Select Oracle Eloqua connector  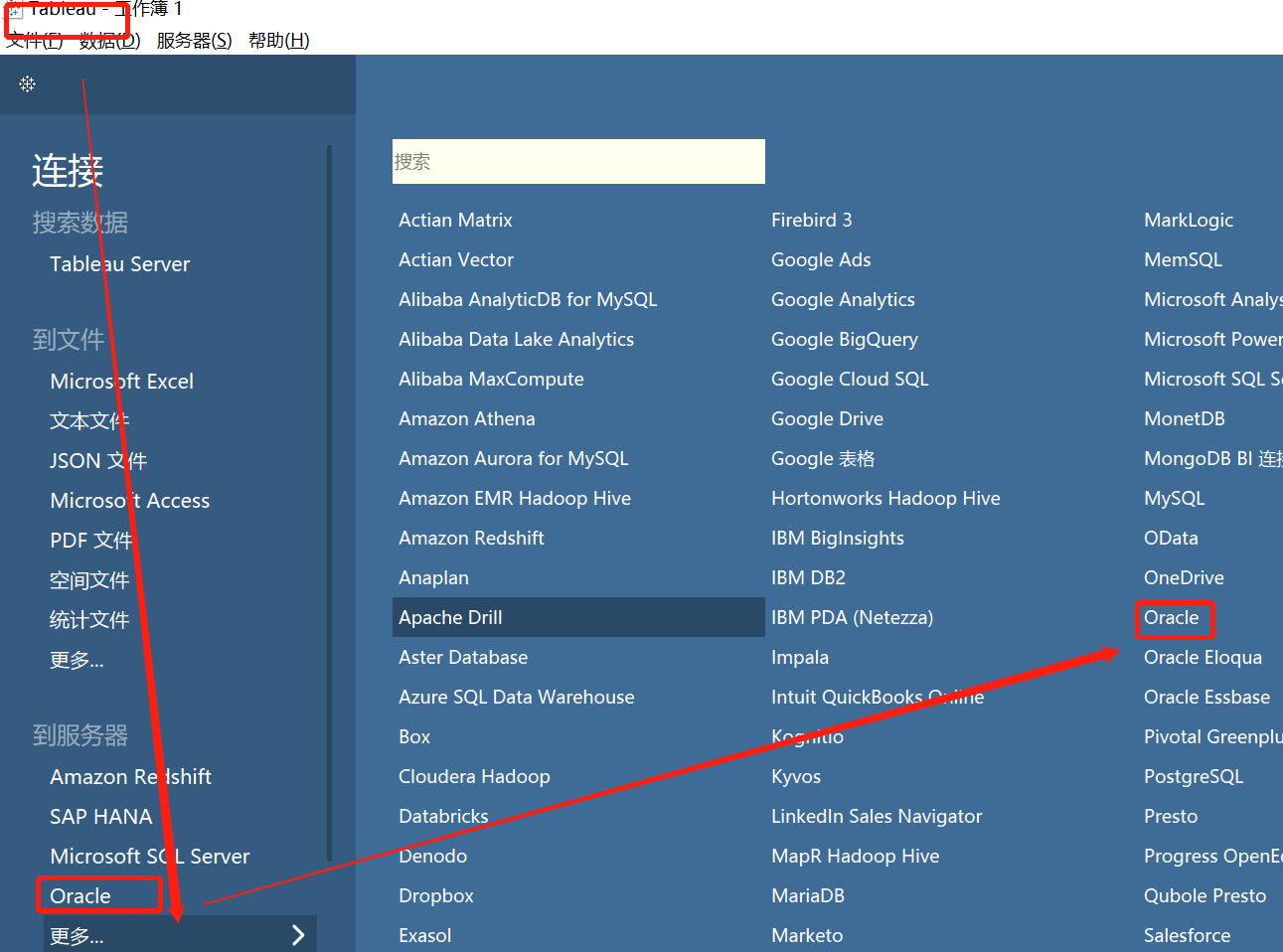click(1203, 657)
